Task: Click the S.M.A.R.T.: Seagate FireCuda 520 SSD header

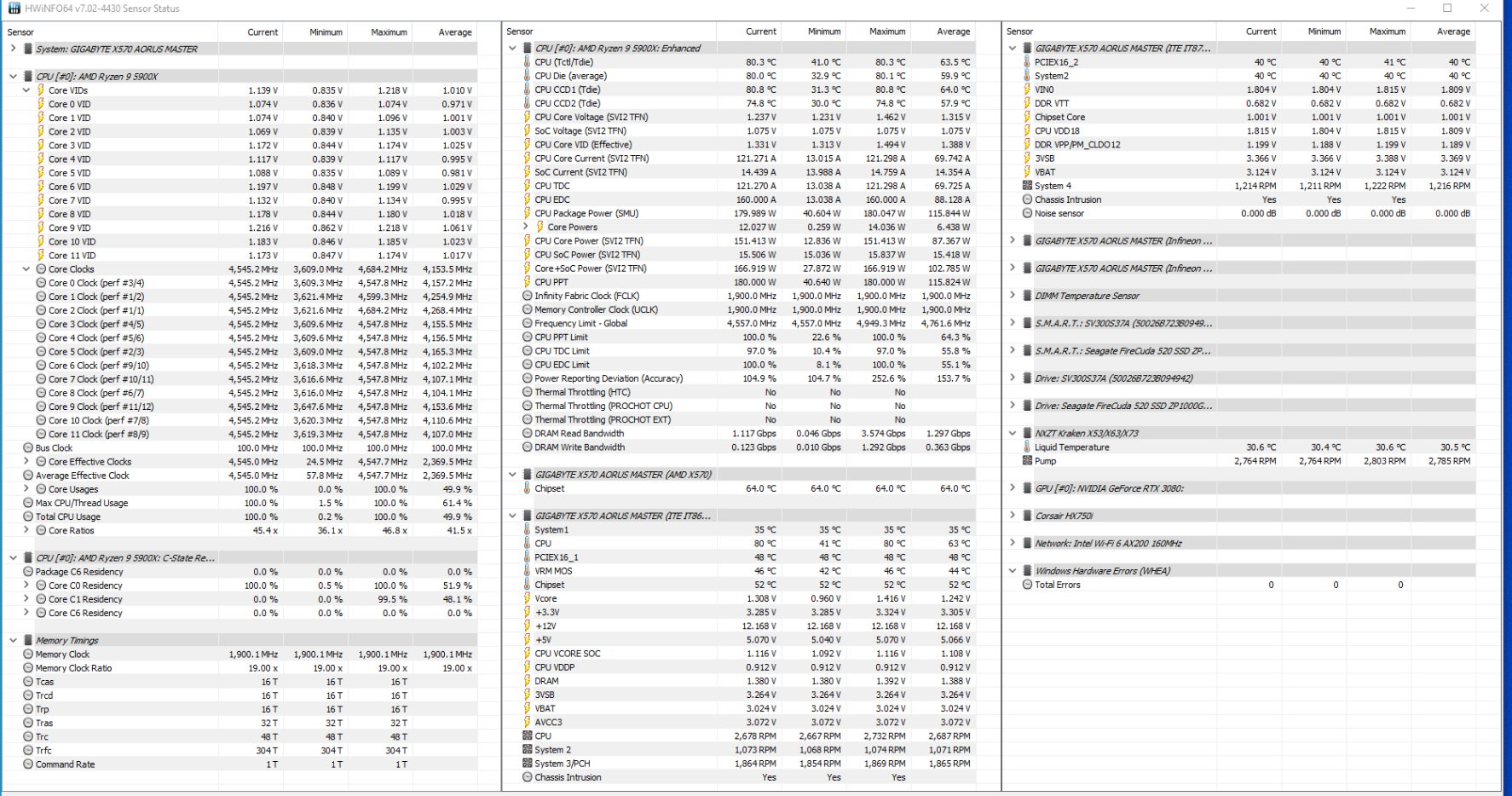Action: click(x=1122, y=351)
